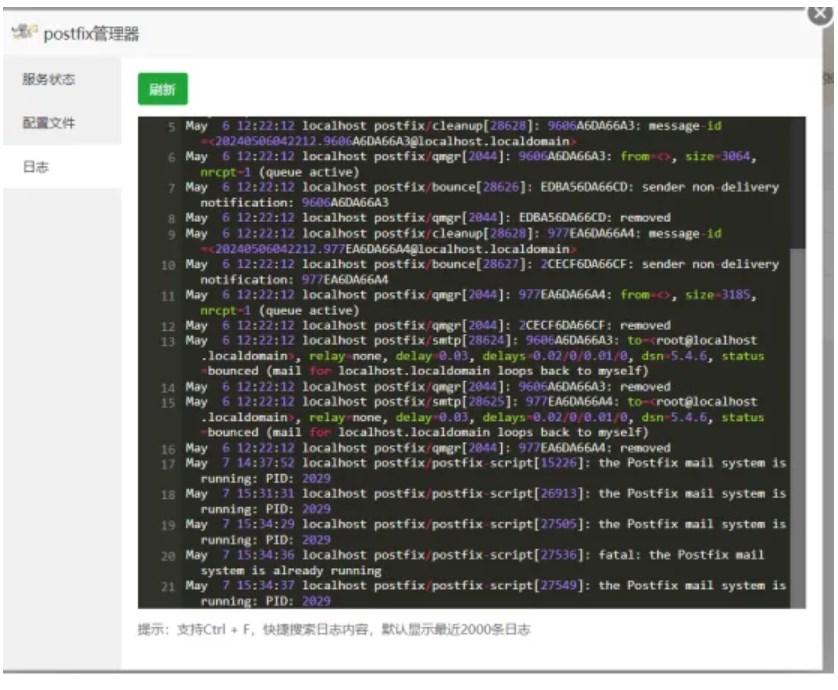The width and height of the screenshot is (838, 690).
Task: Click log line number 9
Action: tap(171, 234)
